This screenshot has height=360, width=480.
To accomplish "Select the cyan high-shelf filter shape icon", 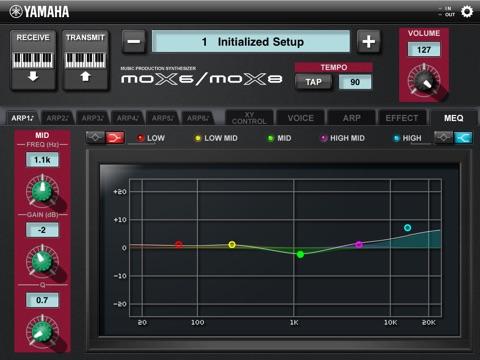I will [x=463, y=137].
